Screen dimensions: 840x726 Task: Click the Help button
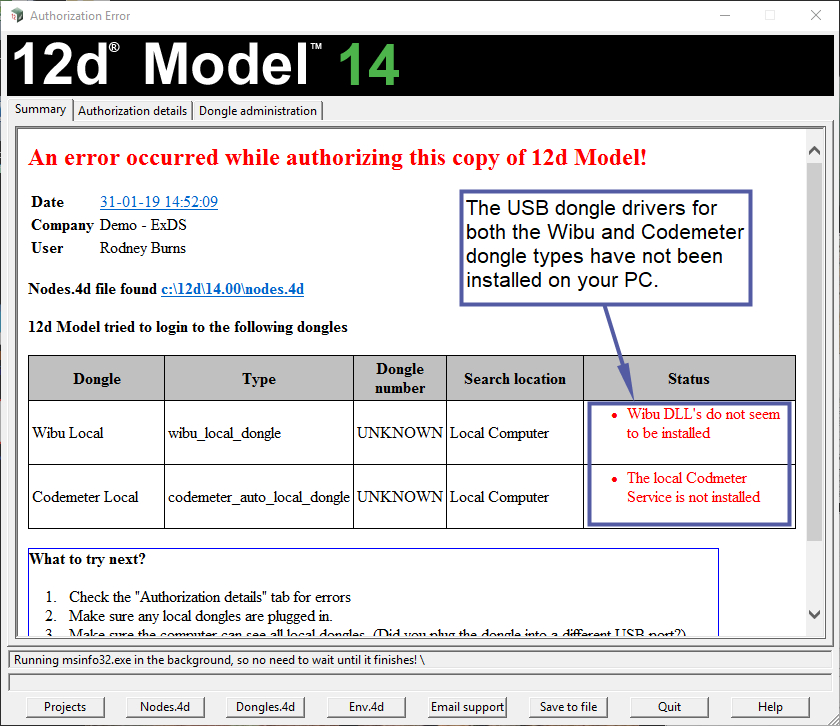click(770, 707)
